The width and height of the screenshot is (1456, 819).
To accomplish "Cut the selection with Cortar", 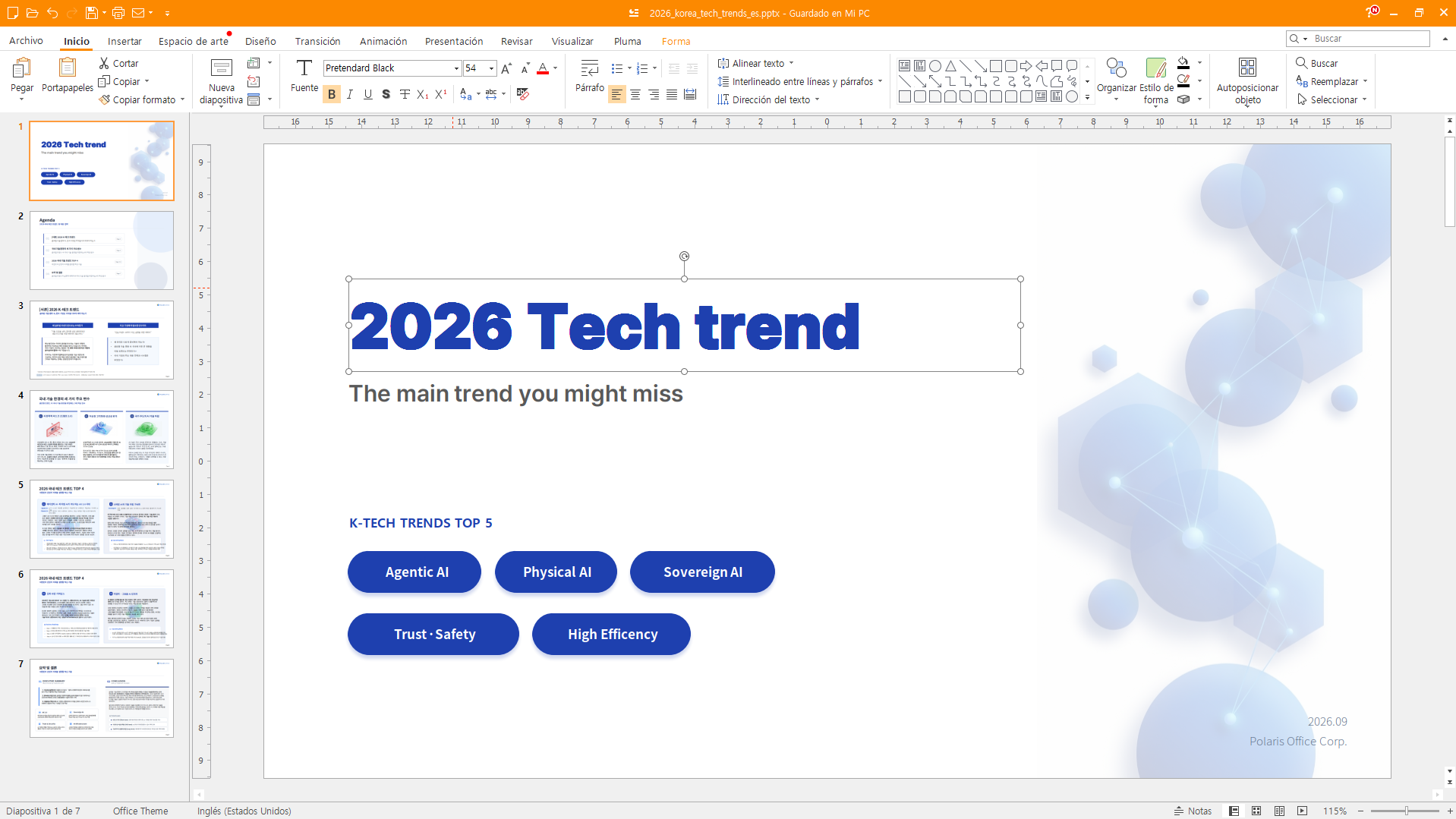I will click(x=118, y=64).
